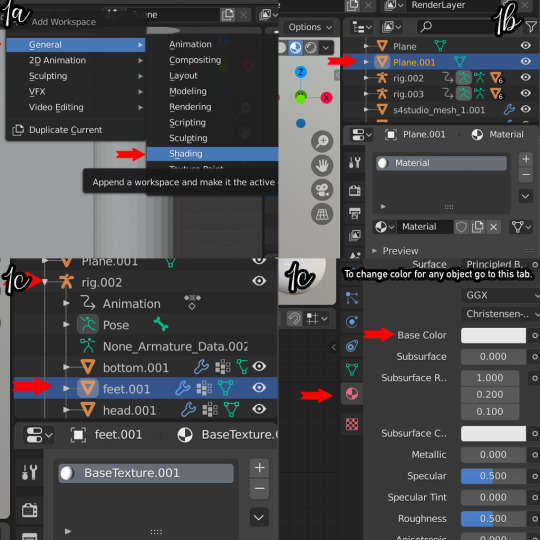The width and height of the screenshot is (540, 540).
Task: Click the Subsurface Color swatch
Action: pyautogui.click(x=493, y=434)
